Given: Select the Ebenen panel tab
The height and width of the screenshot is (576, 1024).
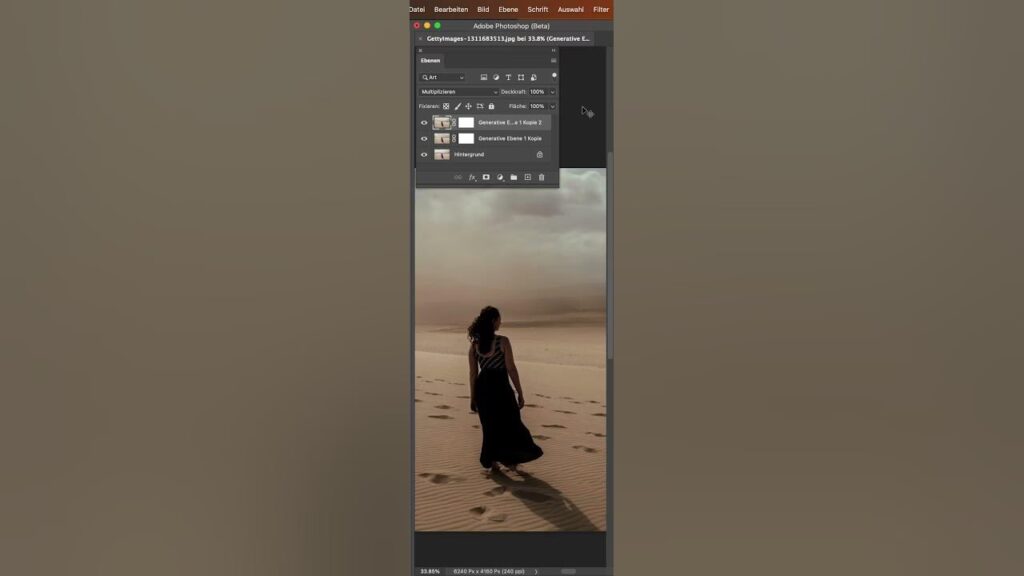Looking at the screenshot, I should (430, 61).
